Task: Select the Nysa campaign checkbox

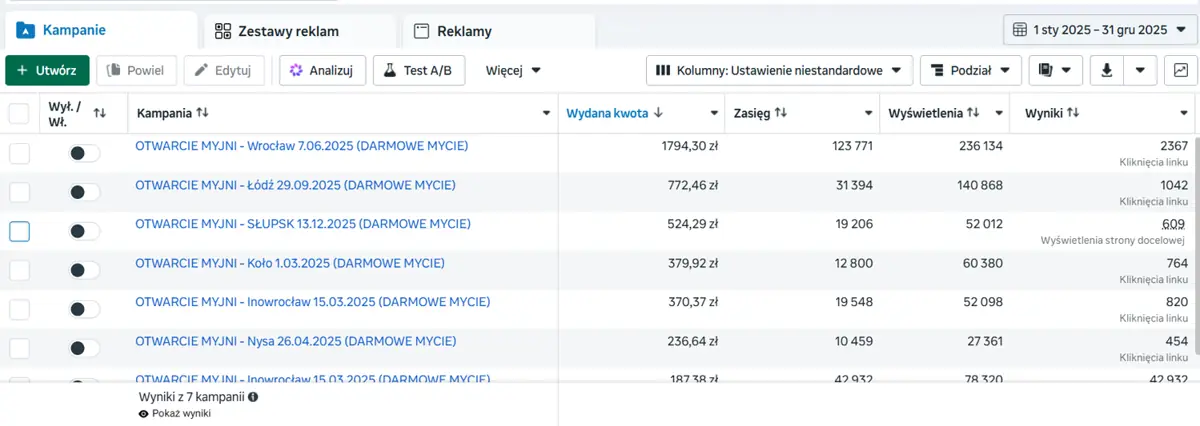Action: click(19, 348)
